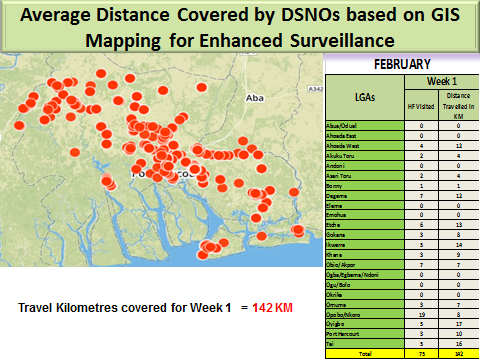Click the slide title banner
This screenshot has width=480, height=360.
tap(240, 27)
